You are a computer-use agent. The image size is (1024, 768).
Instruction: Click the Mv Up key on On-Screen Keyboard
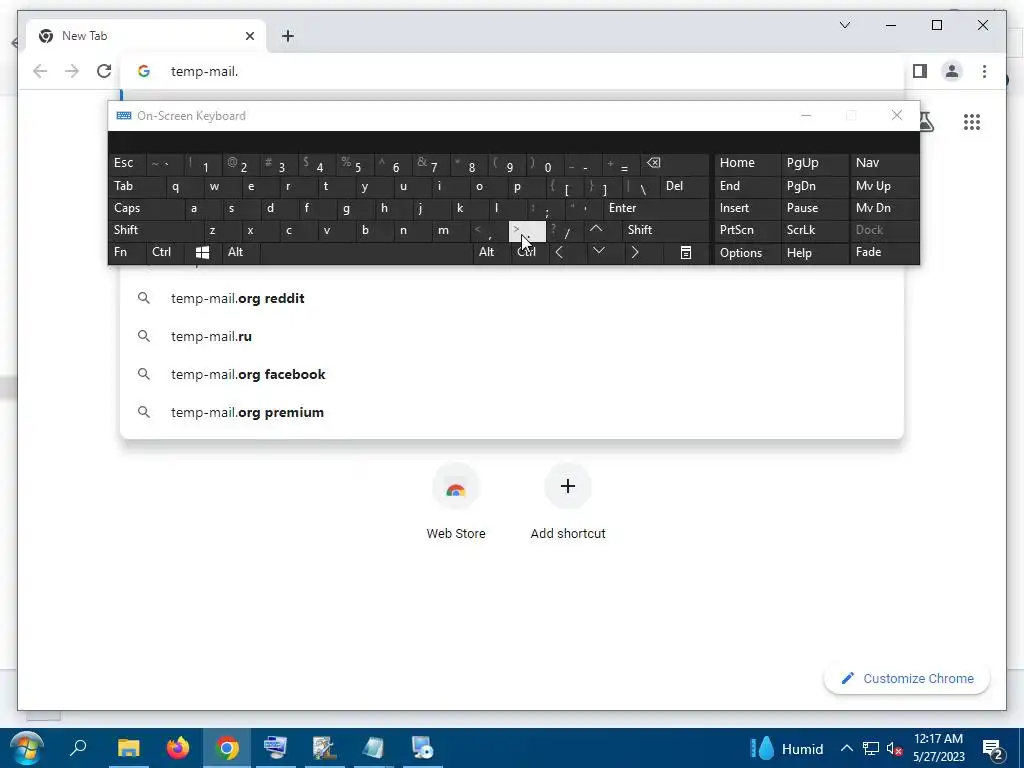coord(884,186)
